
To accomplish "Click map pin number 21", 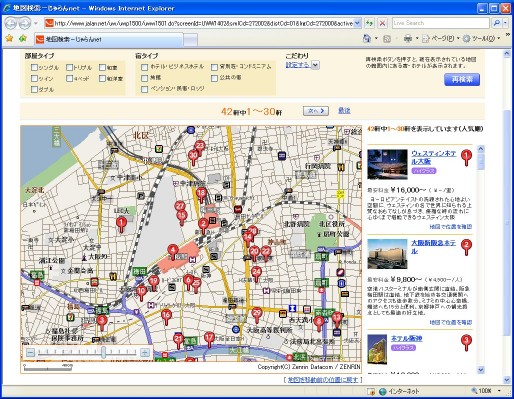I will point(178,341).
